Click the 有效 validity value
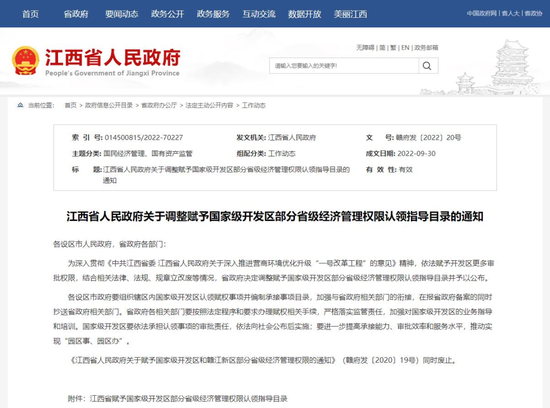 [406, 169]
